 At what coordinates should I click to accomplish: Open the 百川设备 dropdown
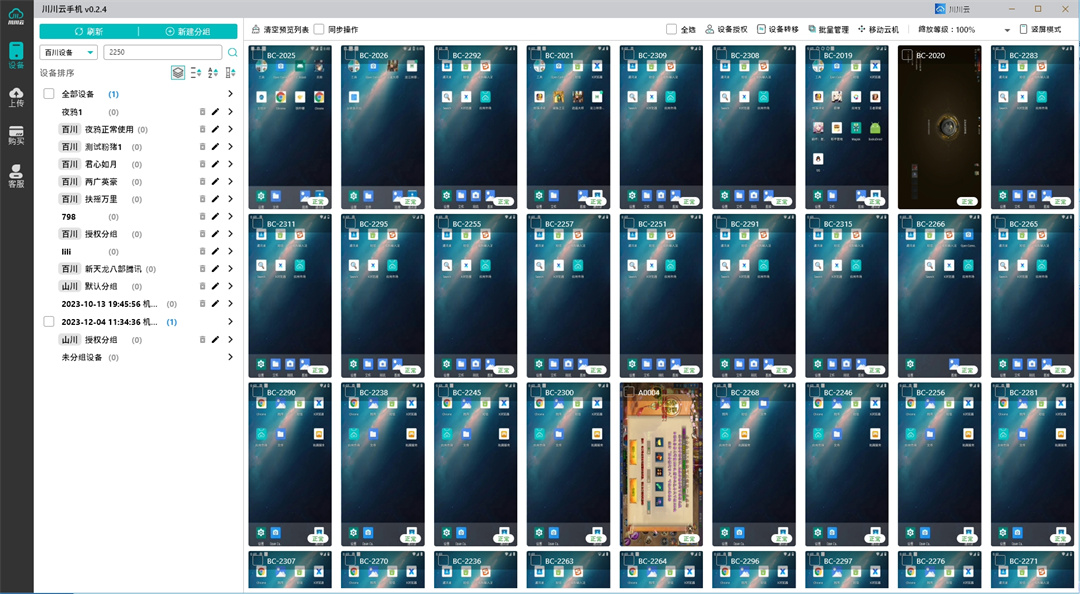pyautogui.click(x=68, y=53)
